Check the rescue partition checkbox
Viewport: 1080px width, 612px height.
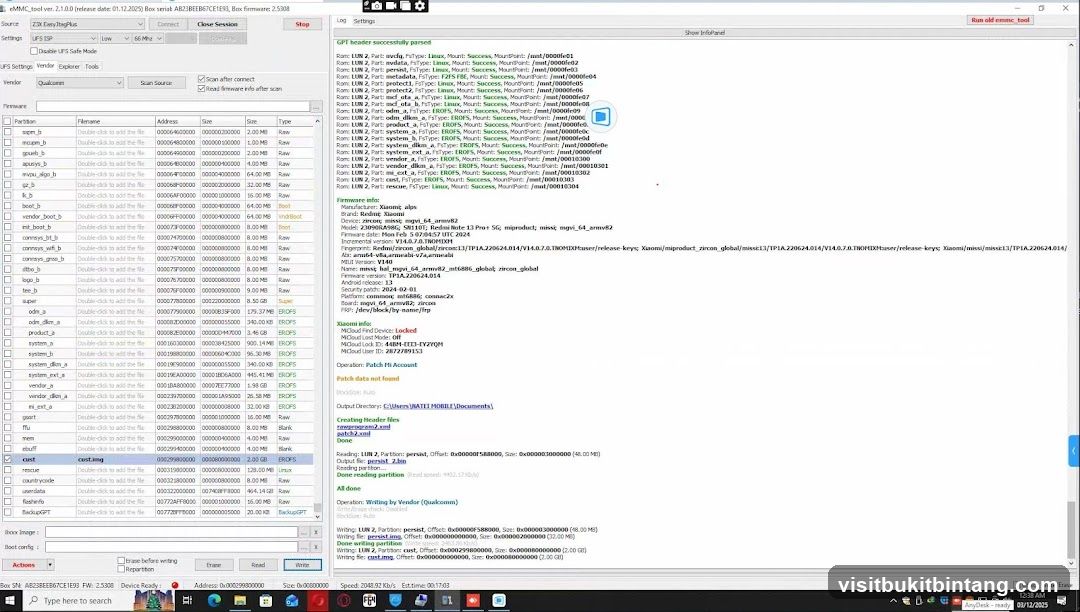8,469
